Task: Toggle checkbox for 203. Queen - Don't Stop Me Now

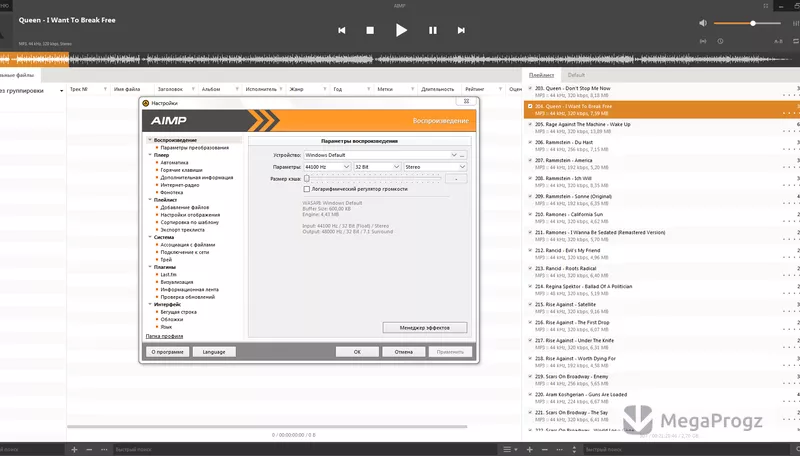Action: click(x=530, y=88)
